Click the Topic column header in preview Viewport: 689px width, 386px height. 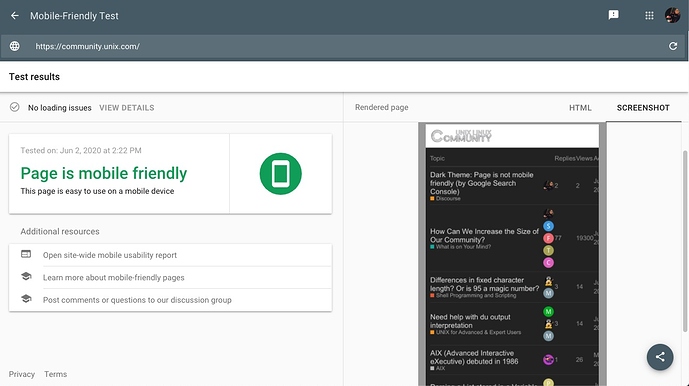point(437,158)
